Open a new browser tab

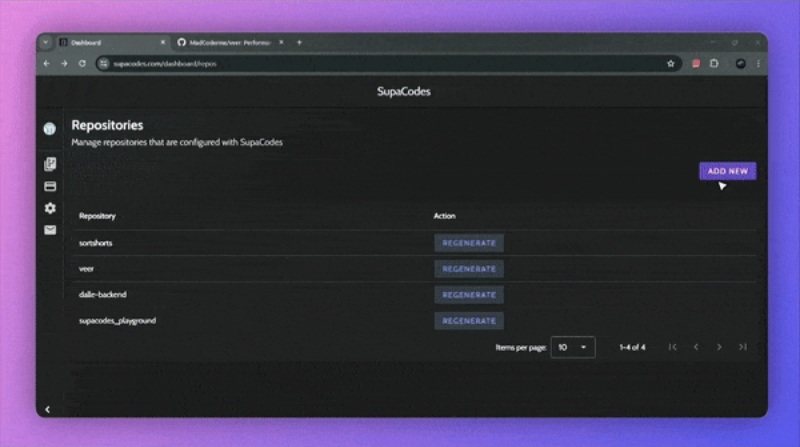click(299, 42)
